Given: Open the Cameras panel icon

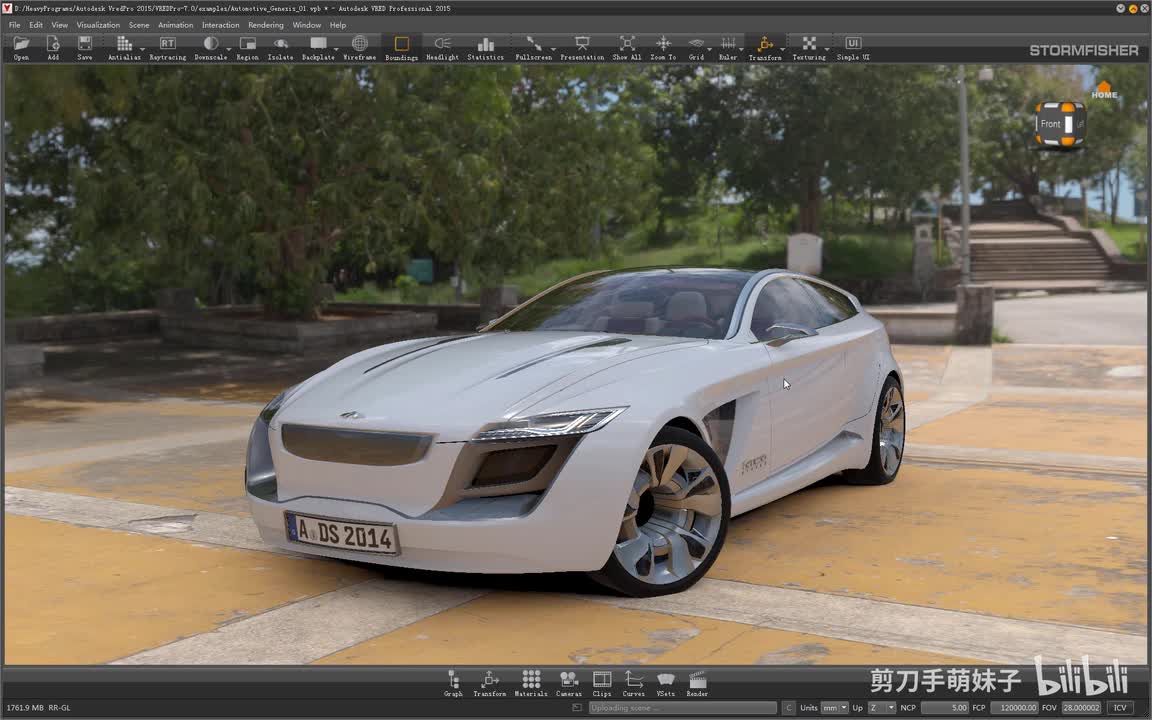Looking at the screenshot, I should tap(569, 683).
